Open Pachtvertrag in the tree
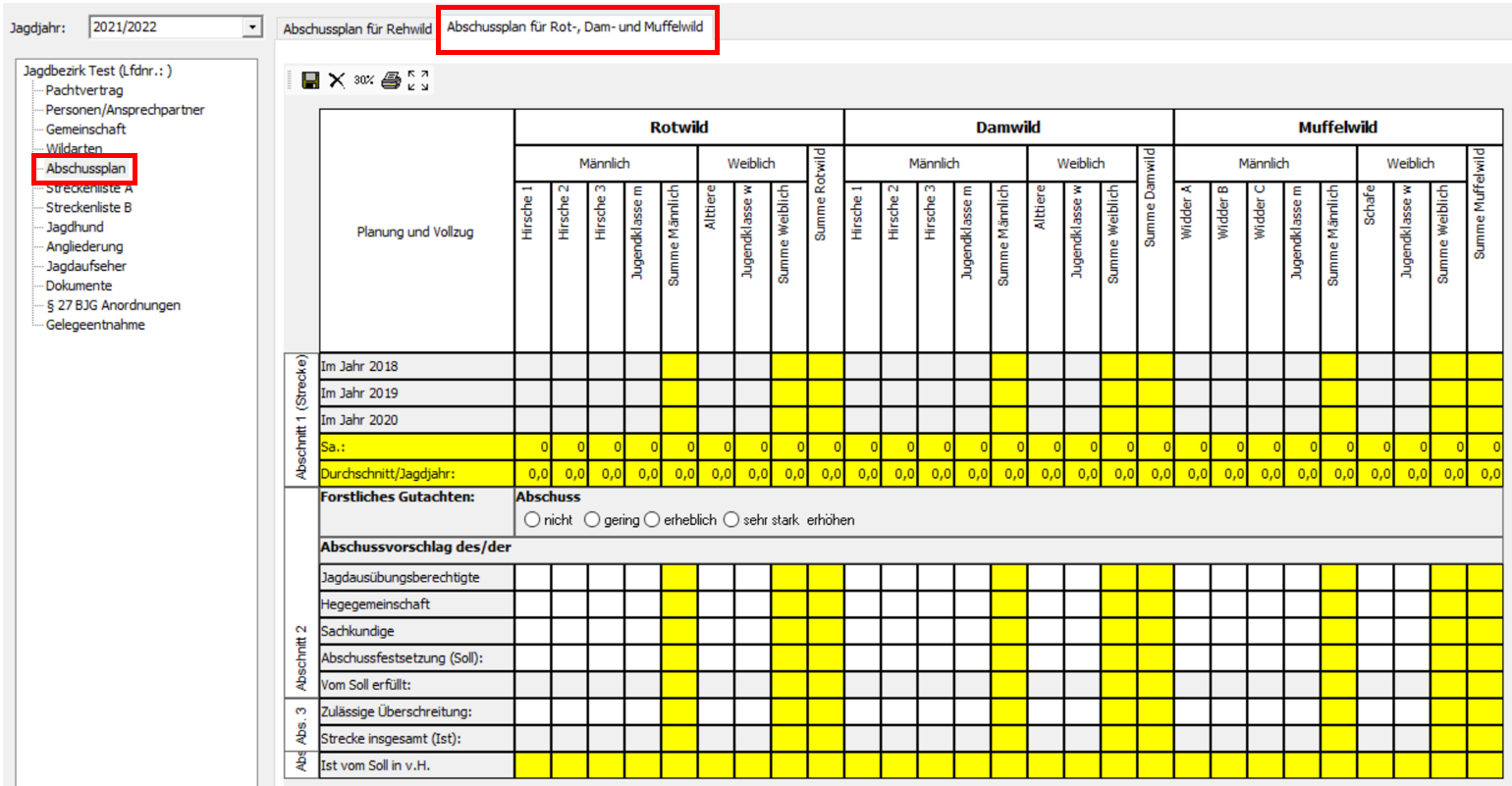The height and width of the screenshot is (786, 1512). click(84, 90)
